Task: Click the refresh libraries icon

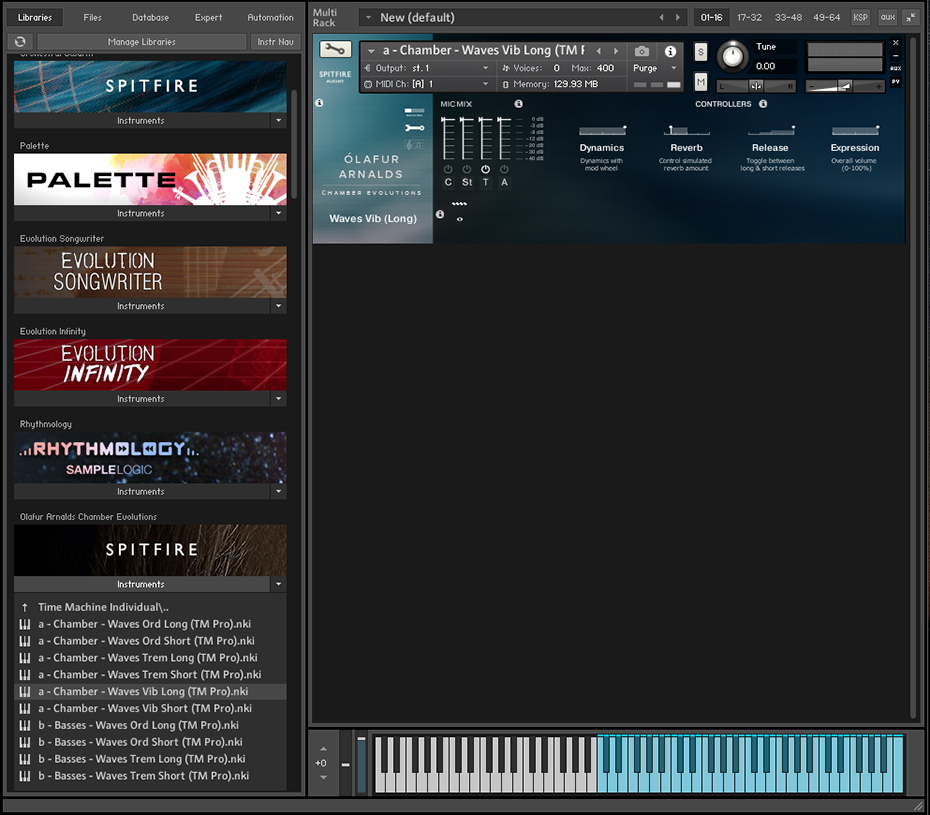Action: click(x=20, y=42)
